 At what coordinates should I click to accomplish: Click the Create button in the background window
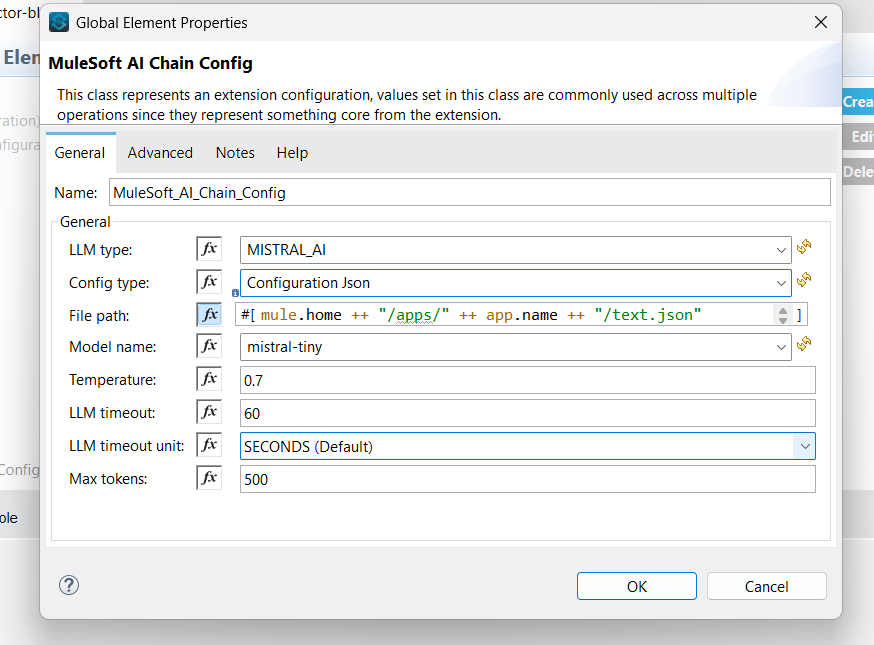858,102
